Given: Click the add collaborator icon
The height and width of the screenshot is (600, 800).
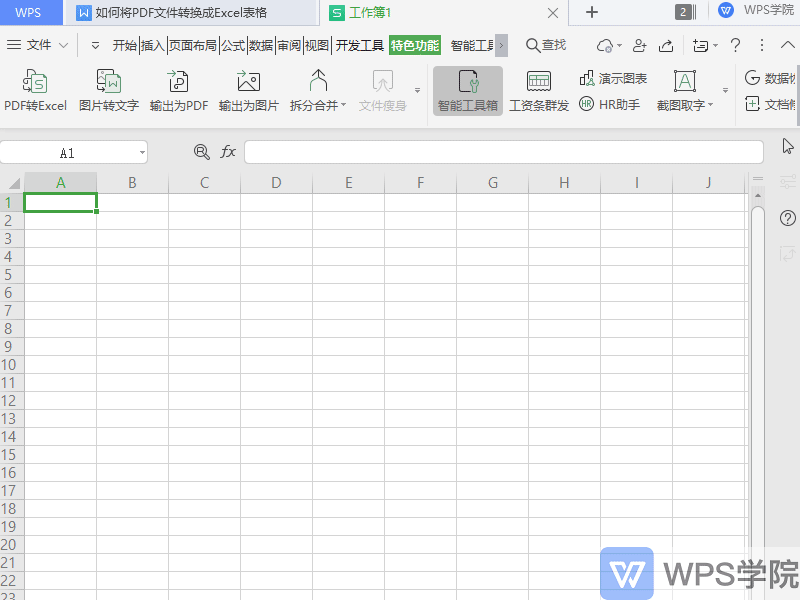Looking at the screenshot, I should click(639, 46).
